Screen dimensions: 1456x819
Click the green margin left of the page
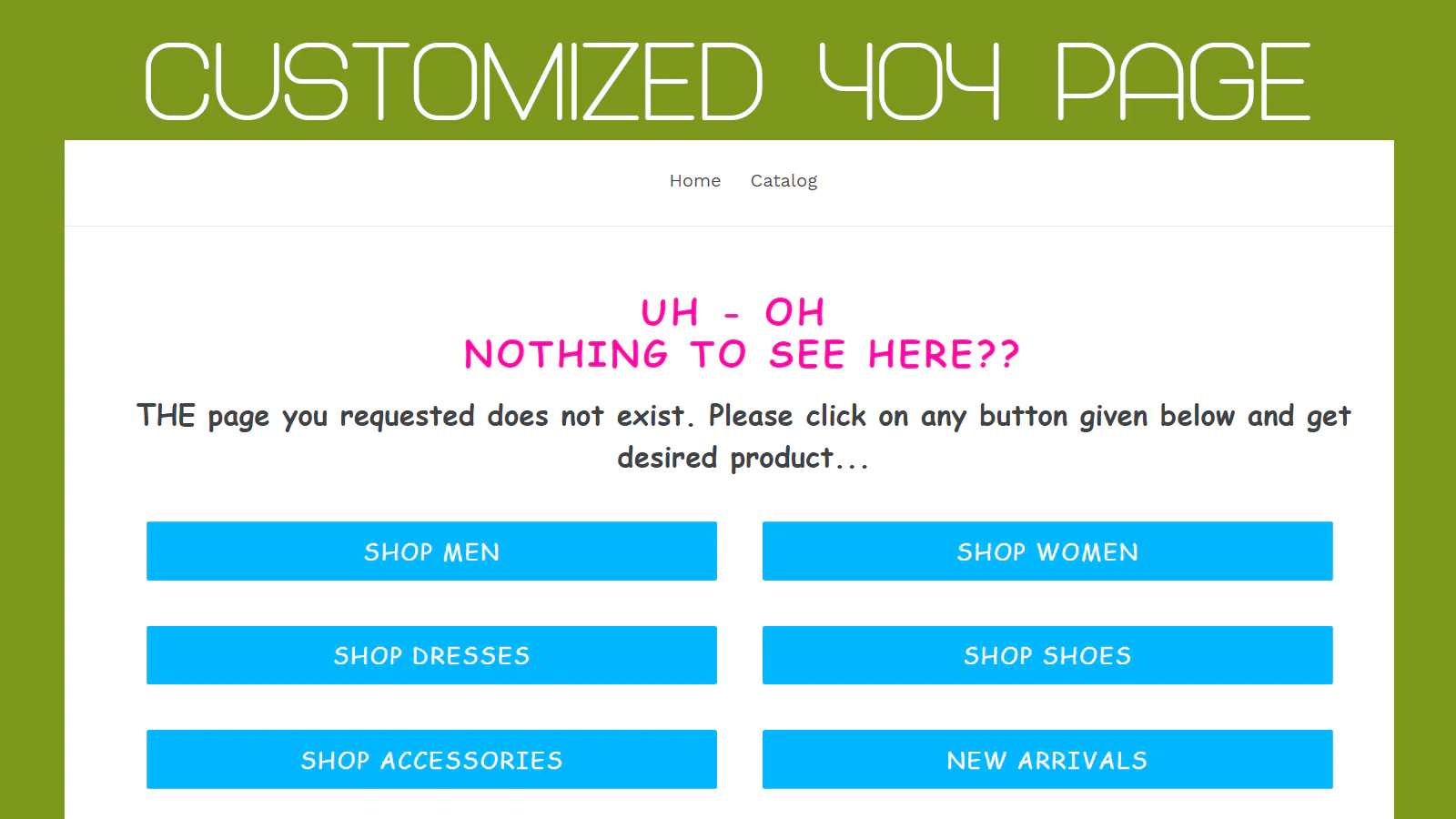32,455
